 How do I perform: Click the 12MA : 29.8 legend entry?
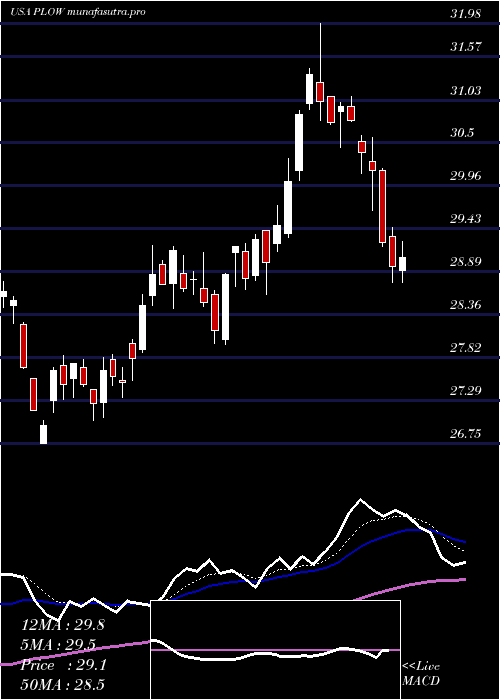click(63, 625)
